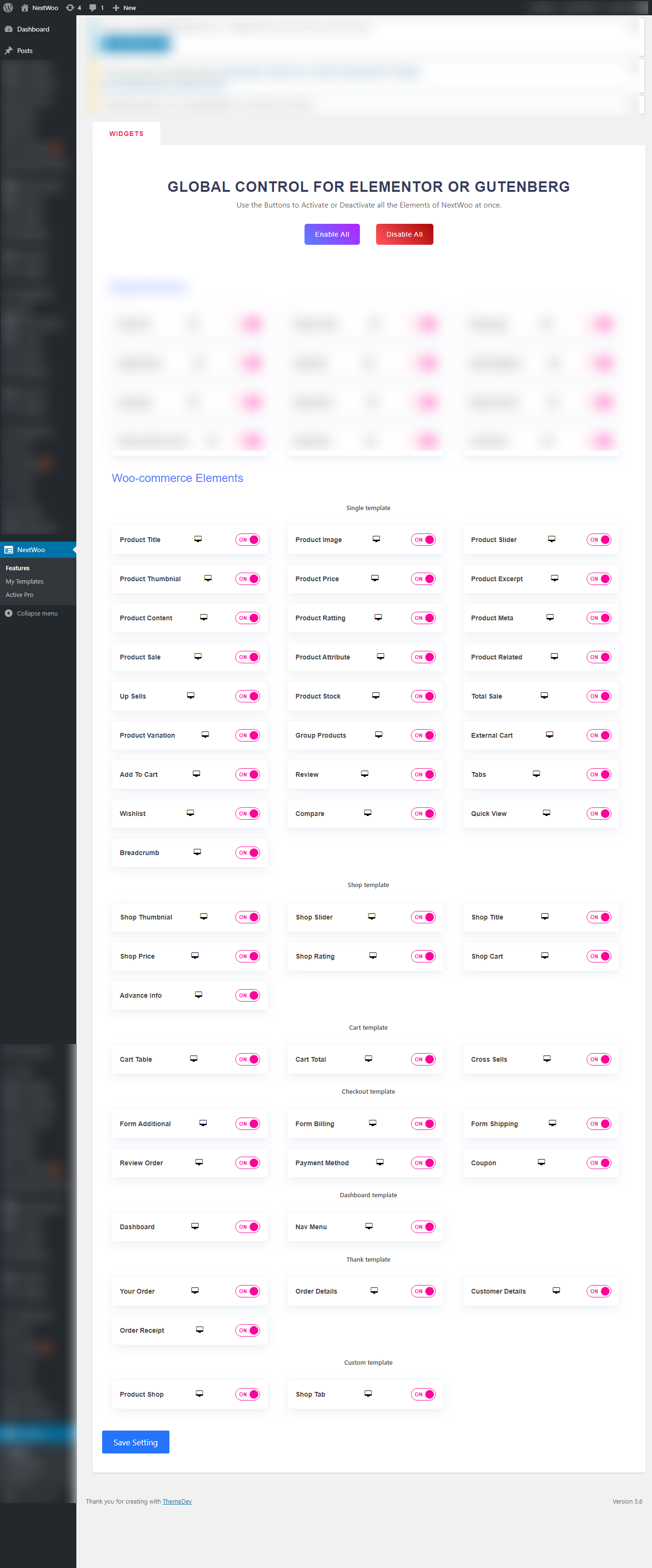The width and height of the screenshot is (652, 1568).
Task: Click the Disable All button
Action: tap(404, 234)
